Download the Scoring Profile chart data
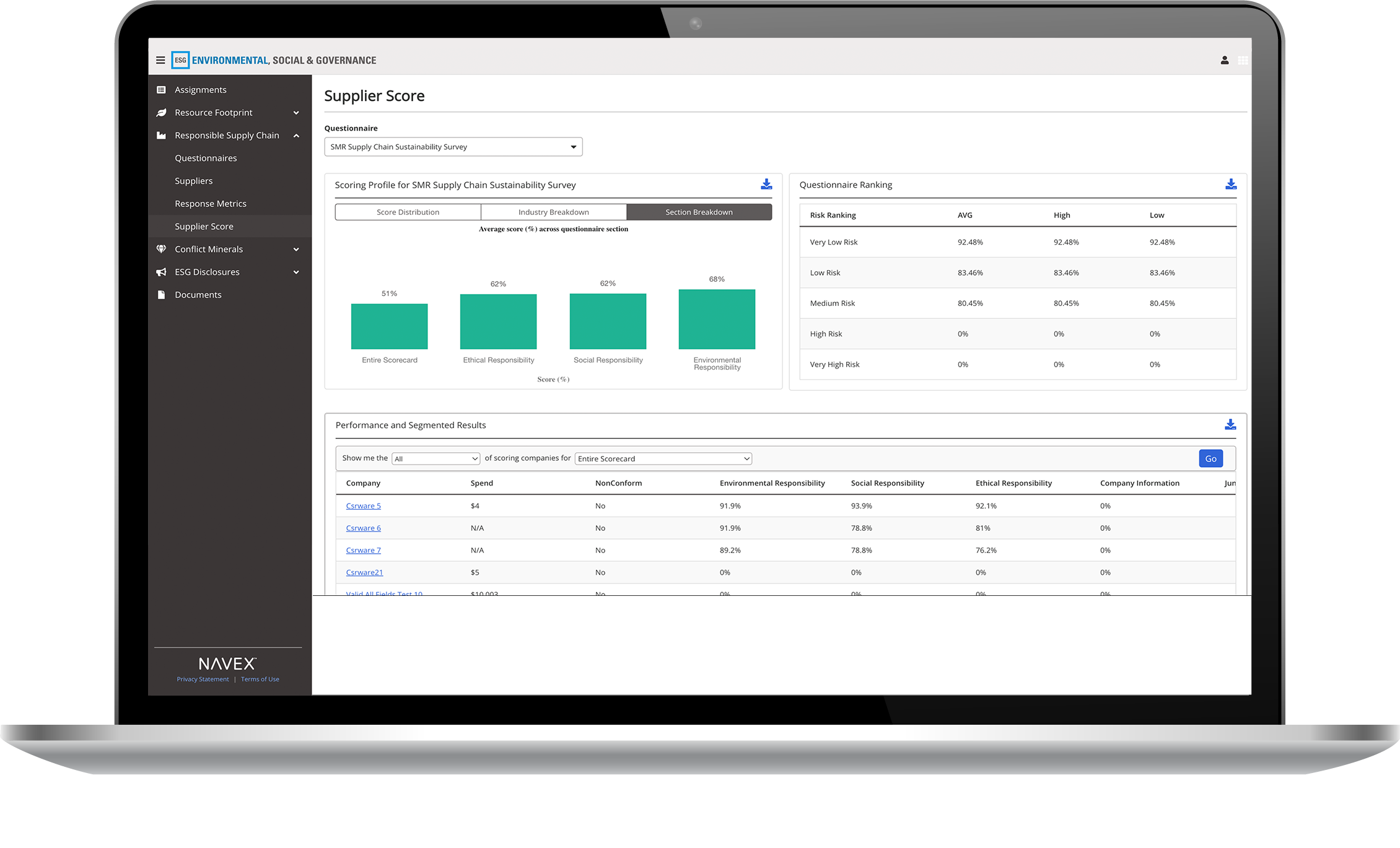This screenshot has width=1400, height=848. 766,184
